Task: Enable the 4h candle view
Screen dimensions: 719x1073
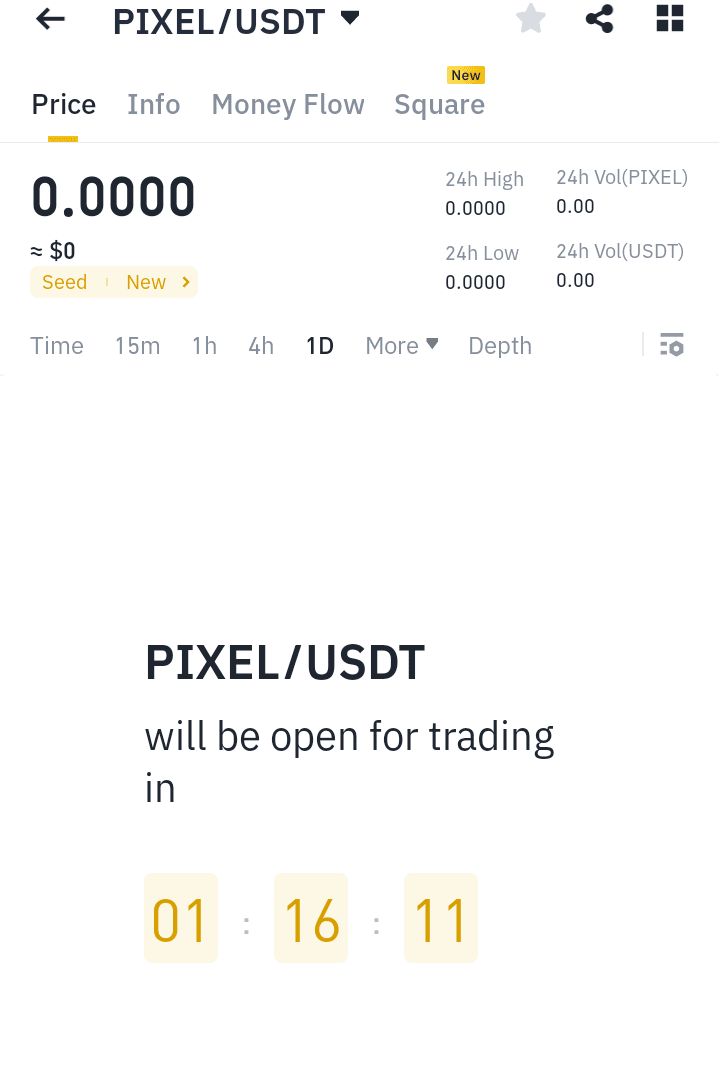Action: click(260, 345)
